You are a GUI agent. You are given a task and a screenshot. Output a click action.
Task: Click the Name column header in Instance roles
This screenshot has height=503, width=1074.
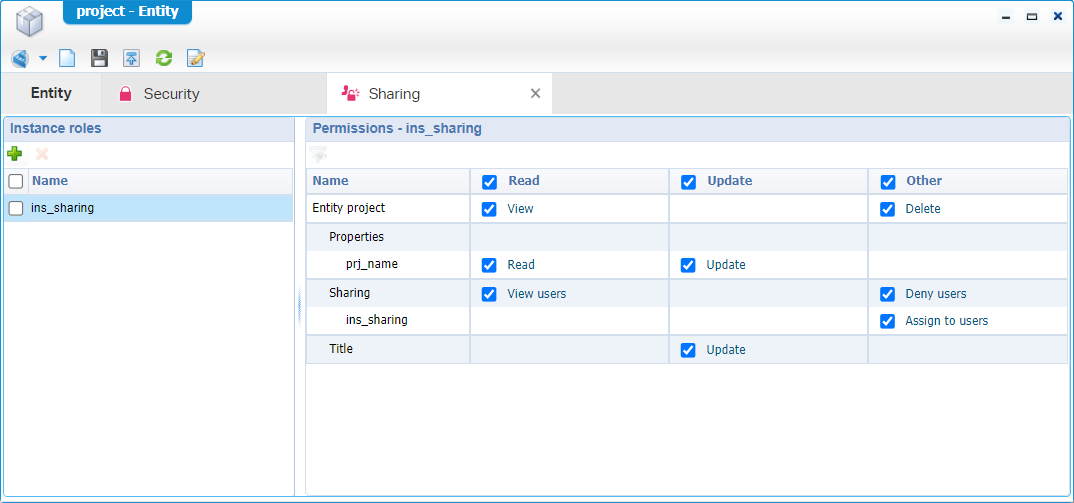click(50, 181)
